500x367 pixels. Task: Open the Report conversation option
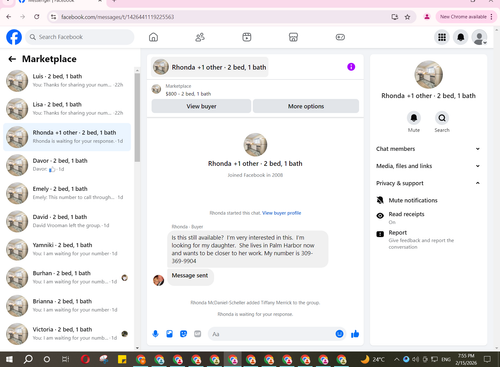(x=428, y=239)
